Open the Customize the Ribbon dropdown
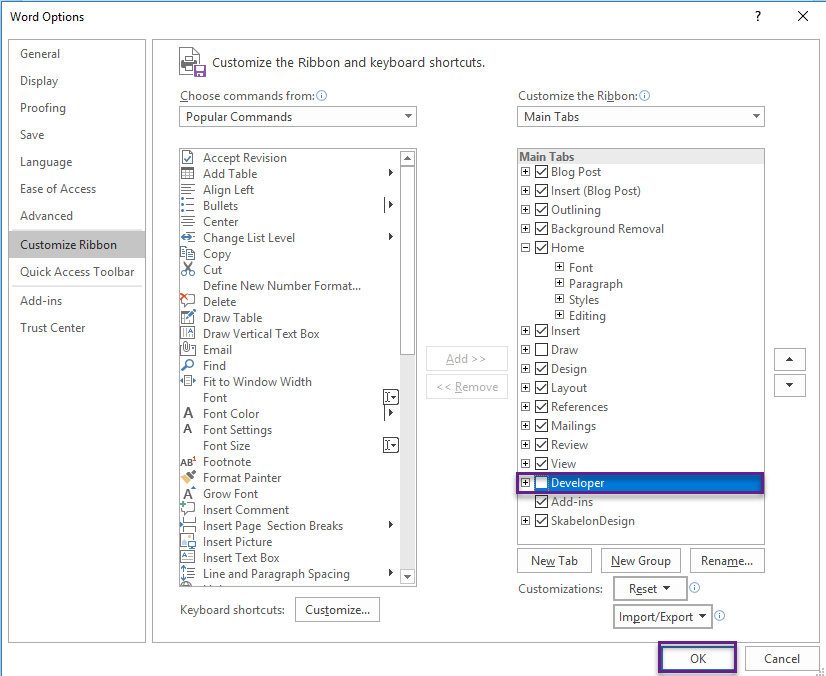This screenshot has width=826, height=676. (641, 116)
